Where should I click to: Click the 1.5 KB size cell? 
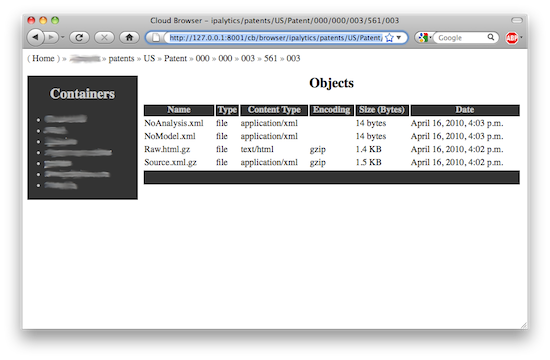(369, 162)
